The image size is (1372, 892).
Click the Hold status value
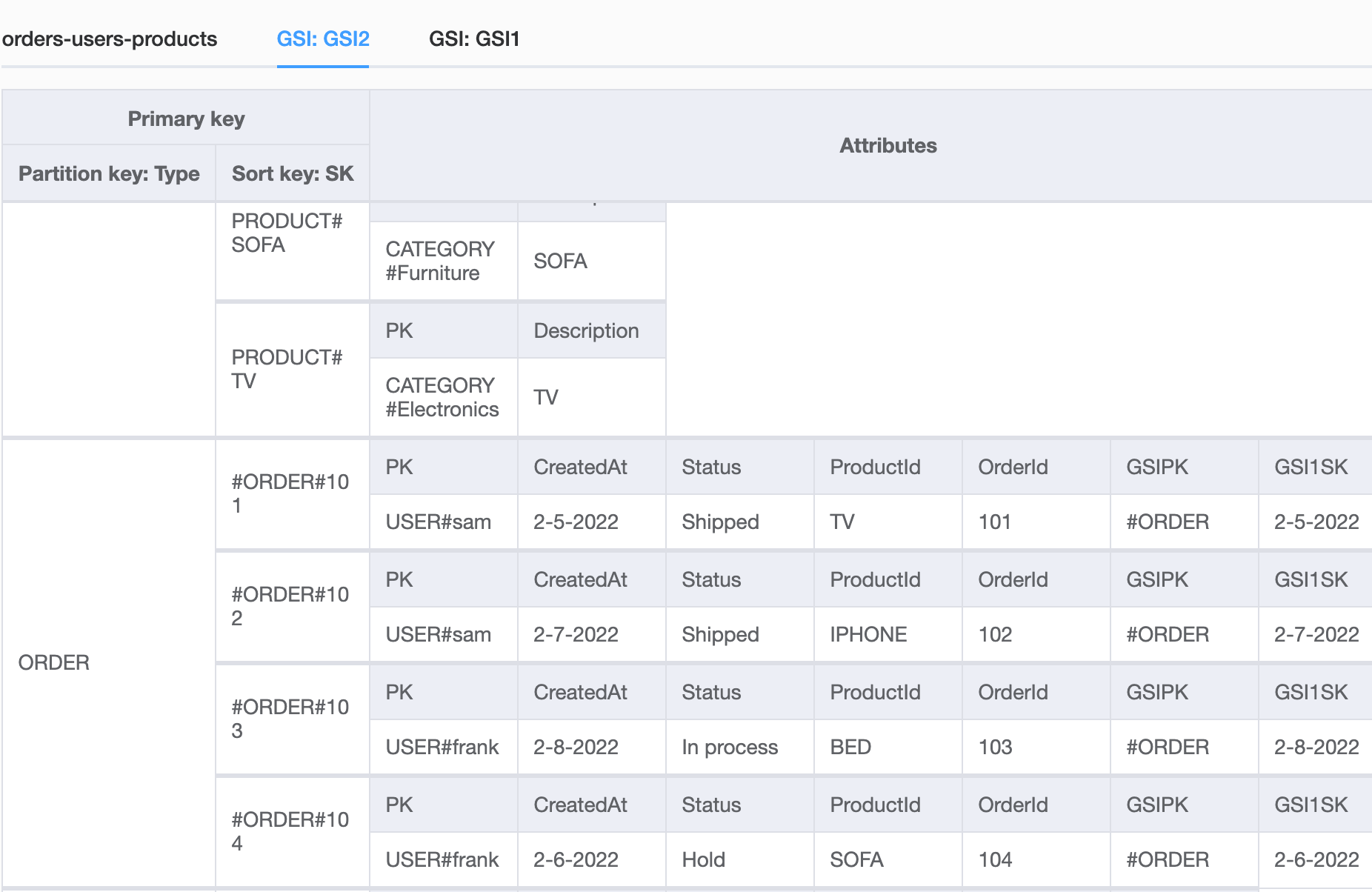(x=703, y=859)
